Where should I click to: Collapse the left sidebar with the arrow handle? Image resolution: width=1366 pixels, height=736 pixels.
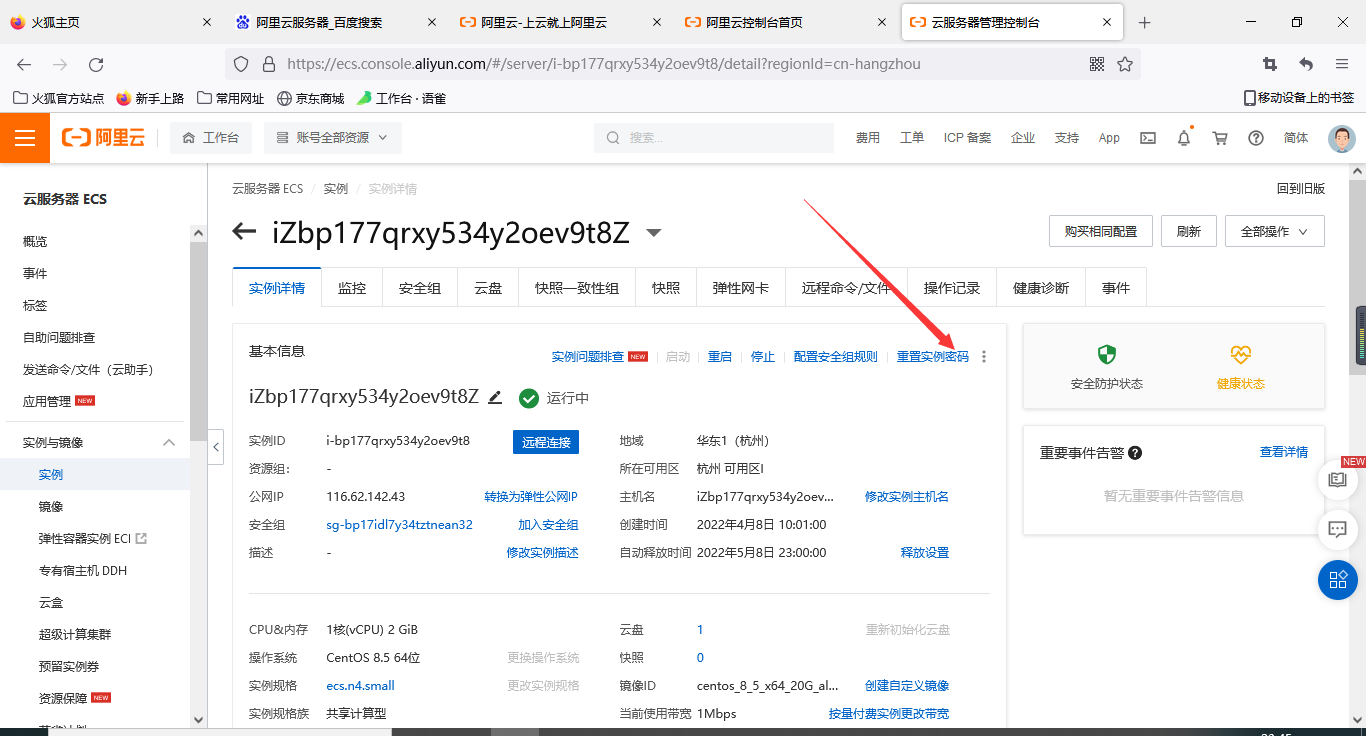click(x=216, y=447)
